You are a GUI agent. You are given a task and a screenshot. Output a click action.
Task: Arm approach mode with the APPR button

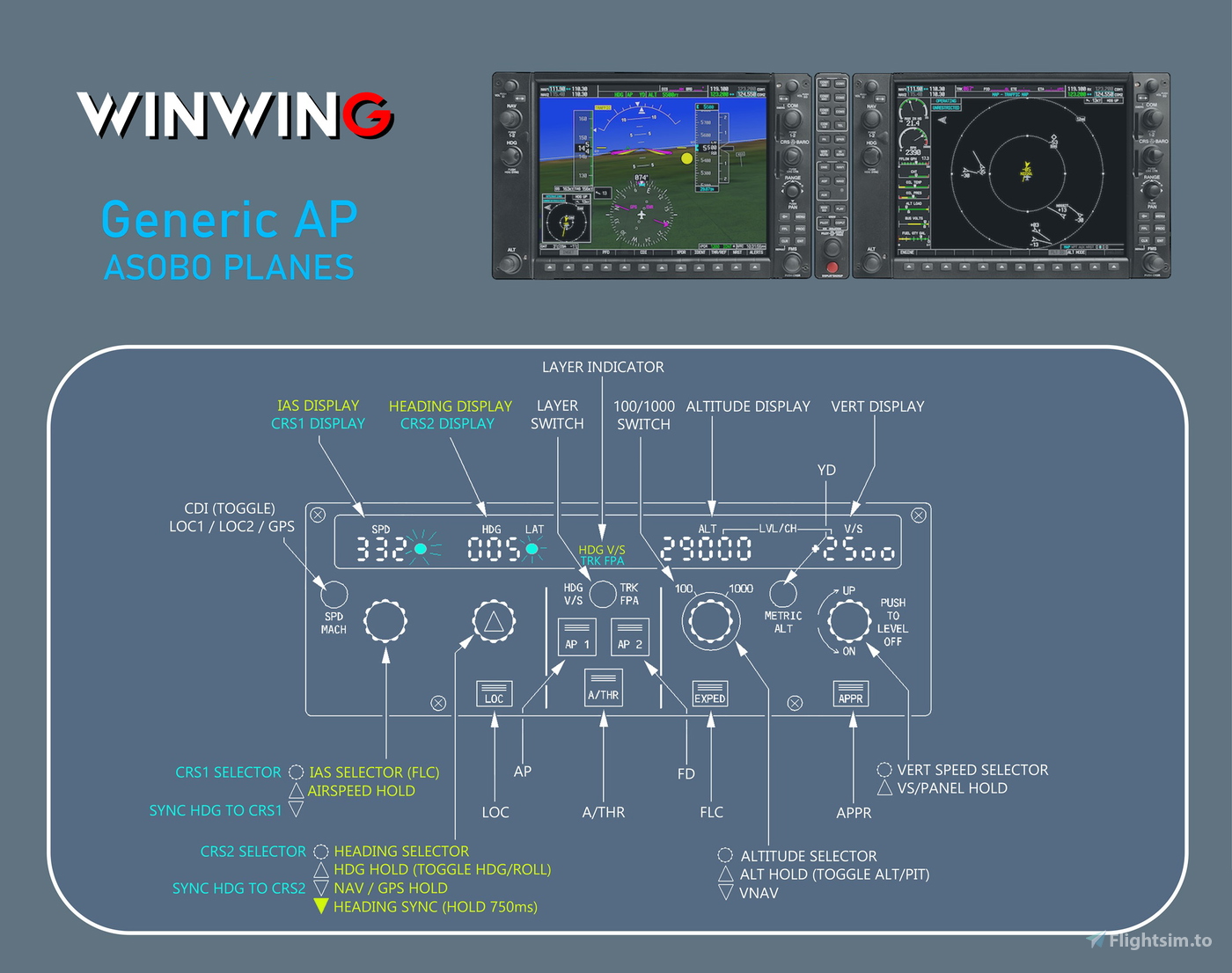(852, 694)
